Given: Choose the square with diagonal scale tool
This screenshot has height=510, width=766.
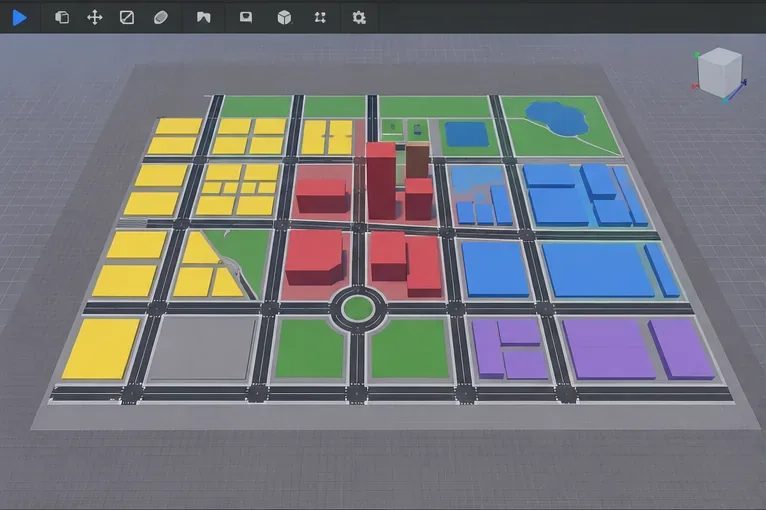Looking at the screenshot, I should (x=127, y=18).
